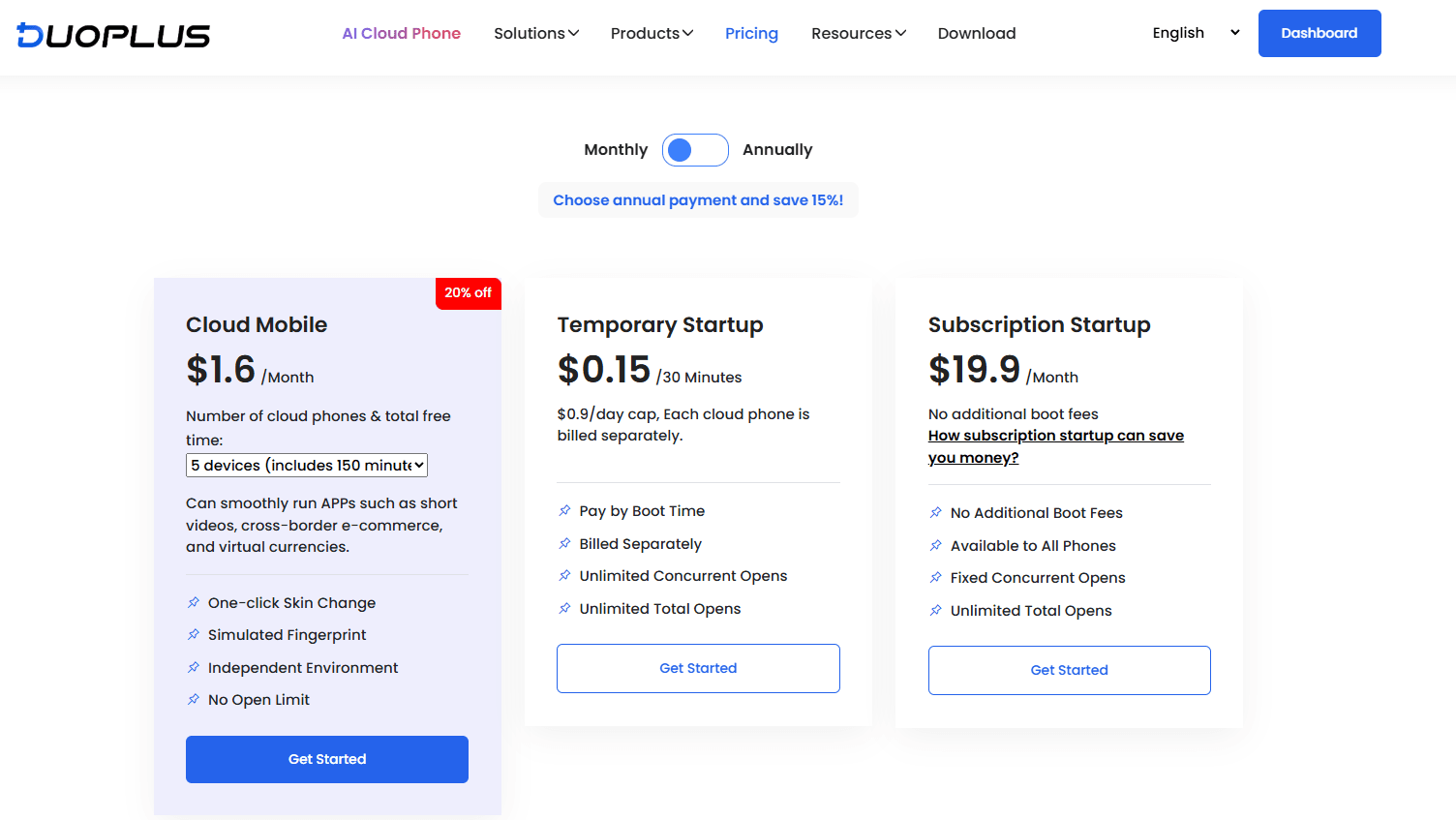Click the DuoPlus logo

(x=113, y=35)
